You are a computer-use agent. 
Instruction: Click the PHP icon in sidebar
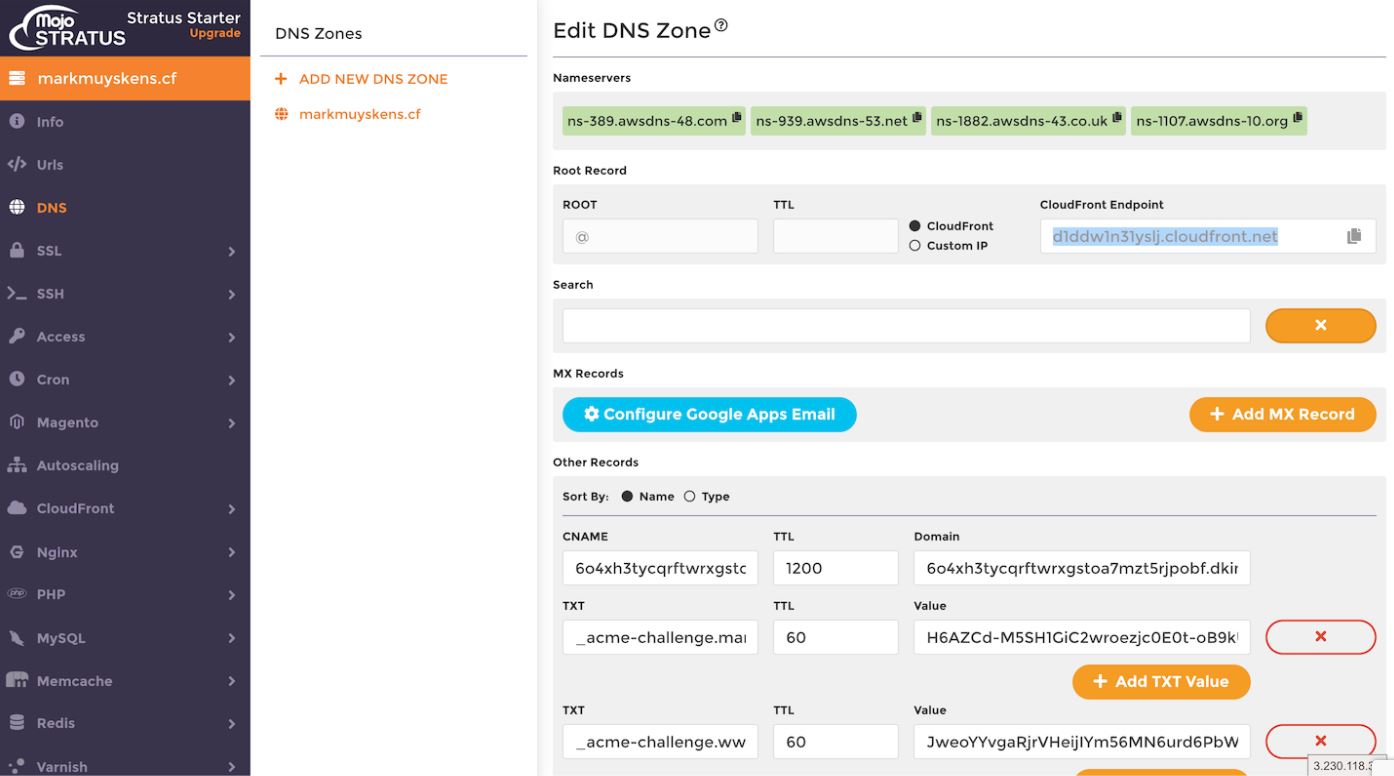(17, 594)
